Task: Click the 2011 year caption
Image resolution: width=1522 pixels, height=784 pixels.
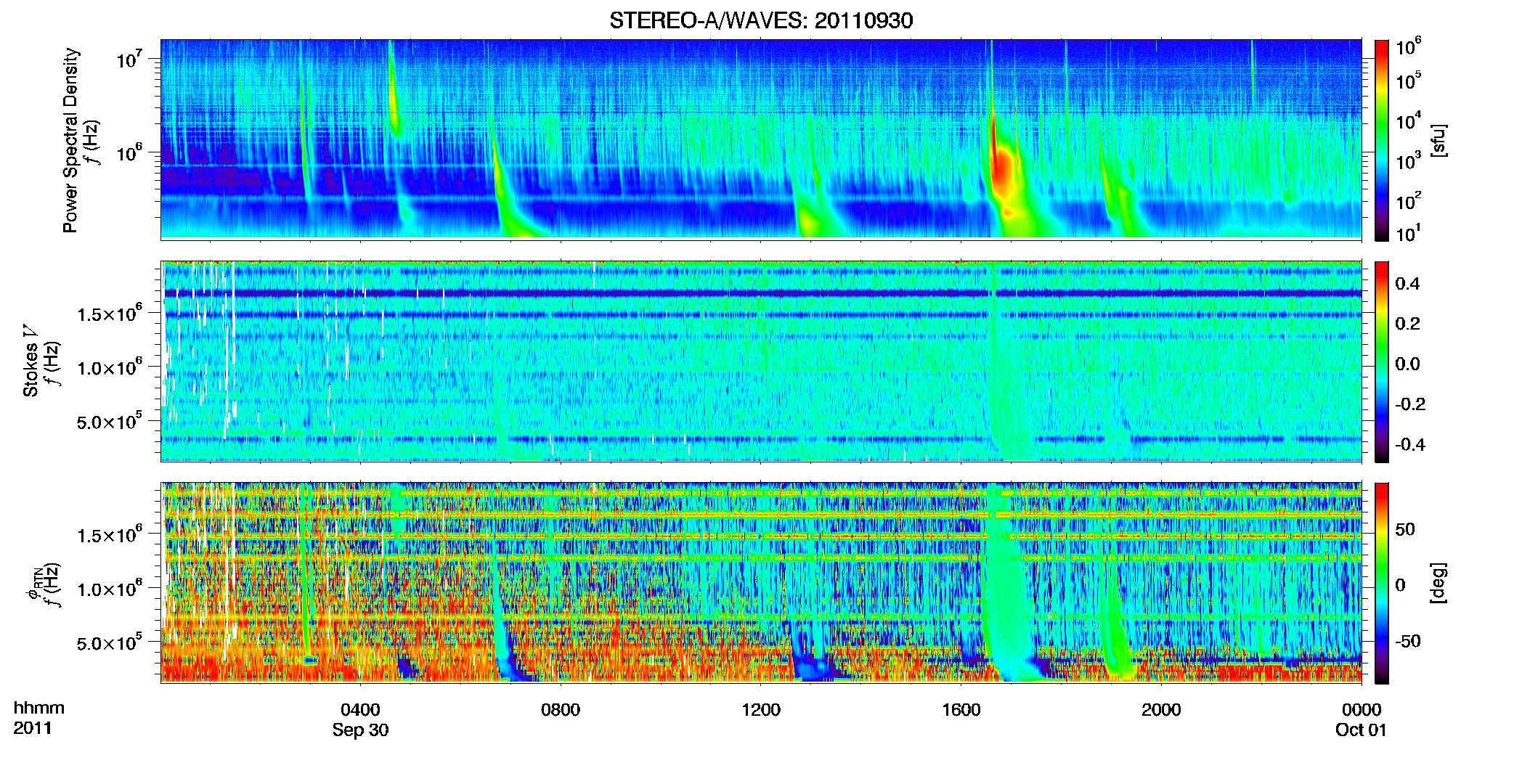Action: [x=33, y=728]
